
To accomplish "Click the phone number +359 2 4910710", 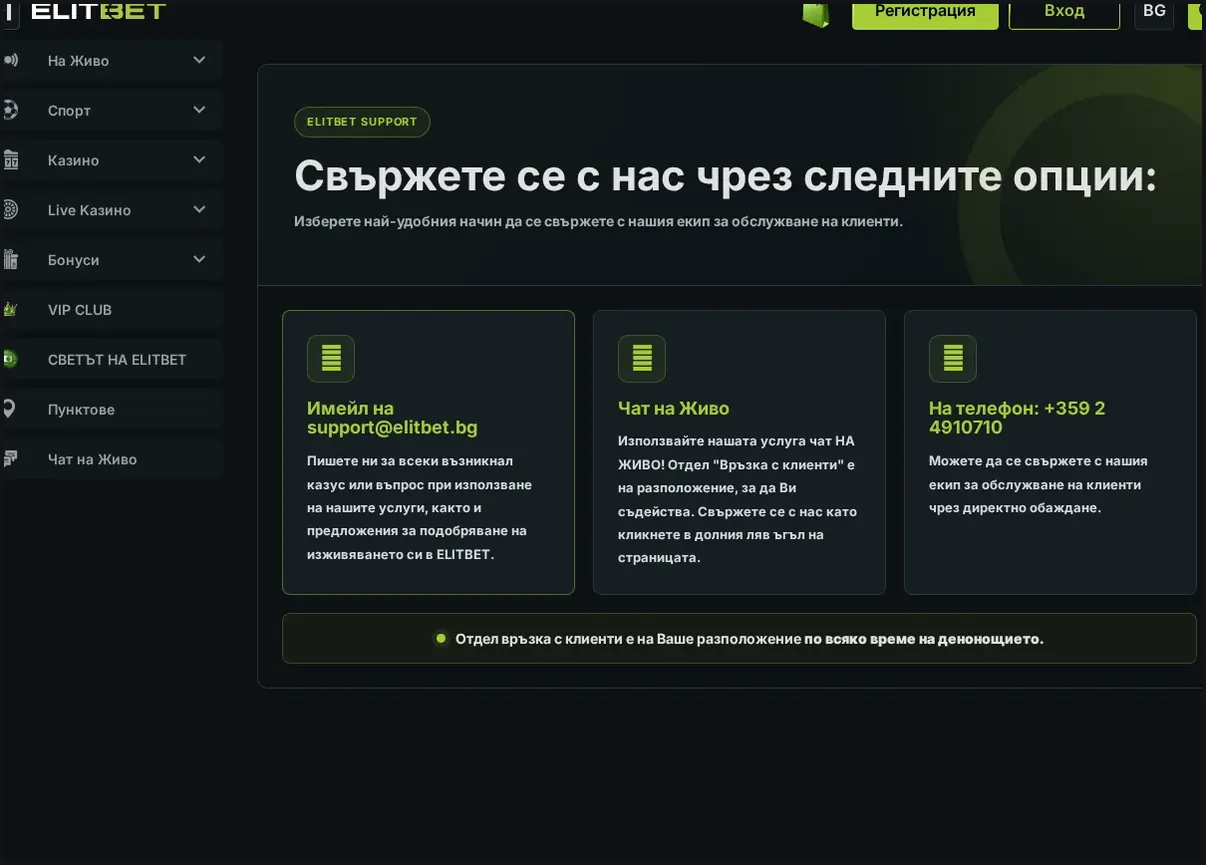I will click(1017, 418).
